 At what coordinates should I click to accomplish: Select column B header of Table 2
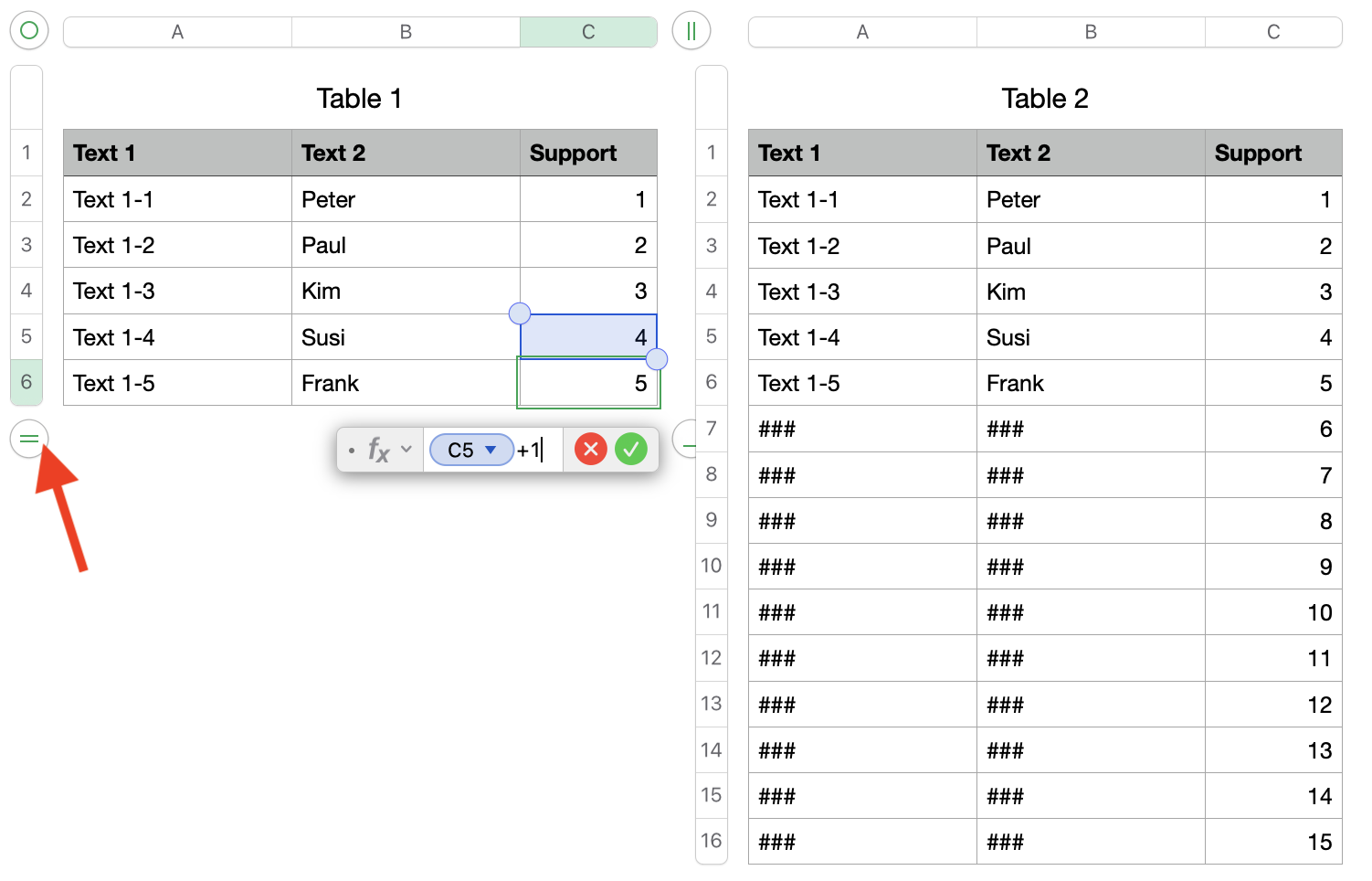click(x=1091, y=32)
